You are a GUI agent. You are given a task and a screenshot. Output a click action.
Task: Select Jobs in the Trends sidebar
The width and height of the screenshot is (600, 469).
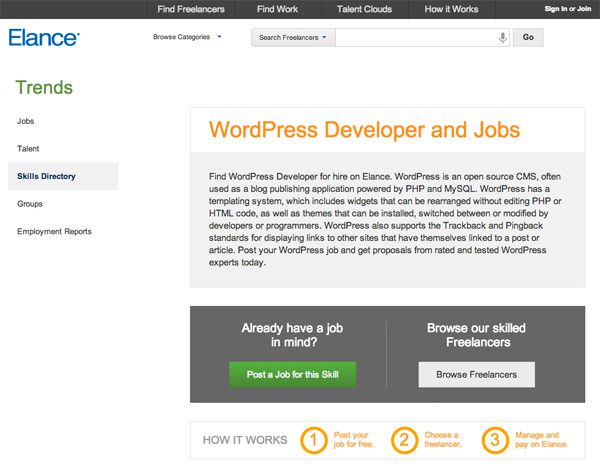(x=25, y=121)
